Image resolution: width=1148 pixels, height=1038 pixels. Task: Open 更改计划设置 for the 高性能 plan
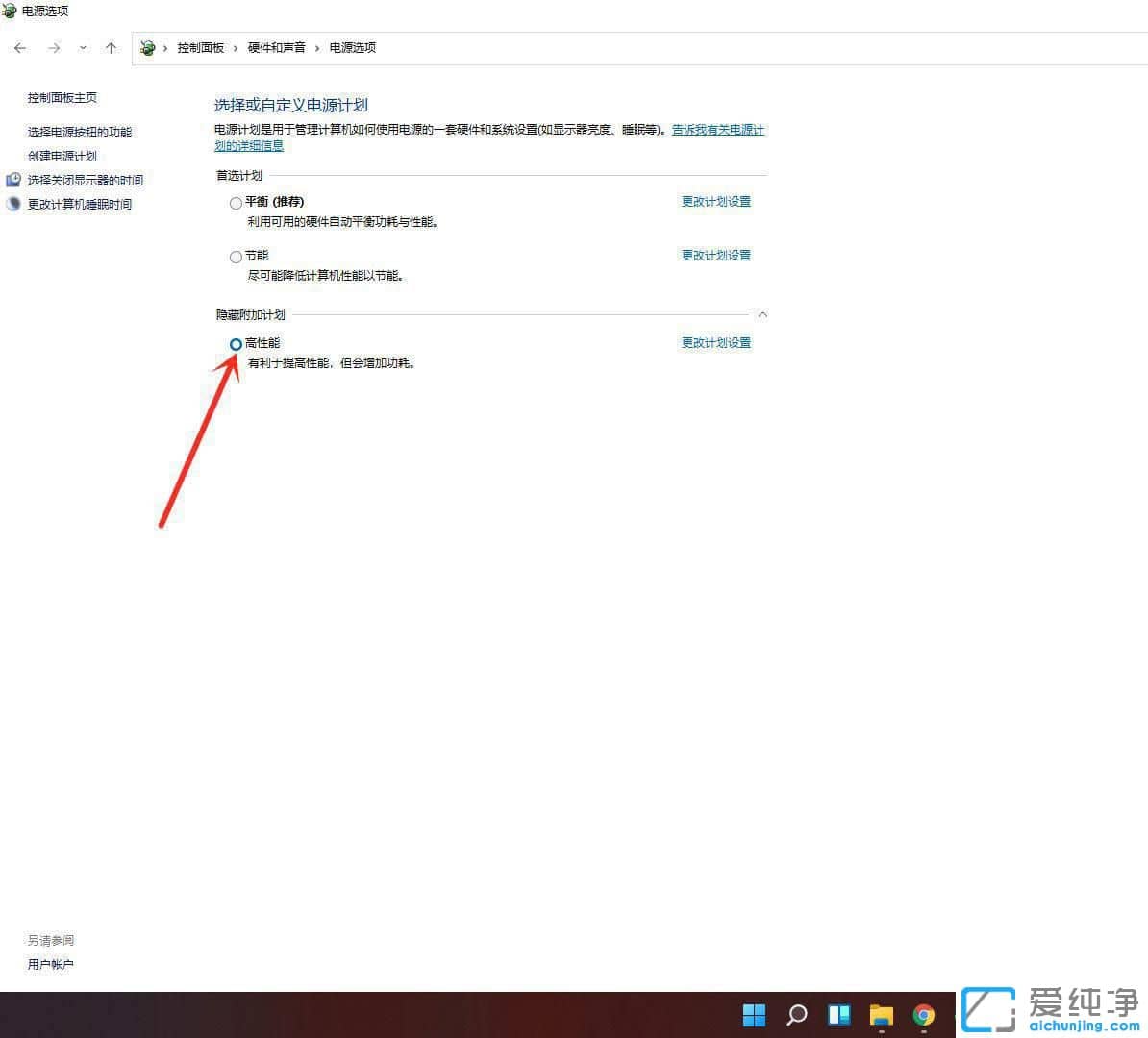[x=715, y=342]
